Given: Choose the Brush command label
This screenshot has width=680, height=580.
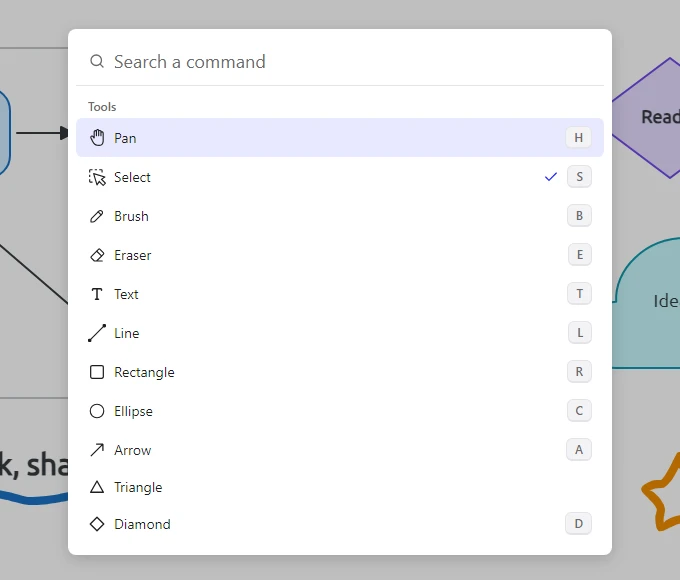Looking at the screenshot, I should 131,216.
